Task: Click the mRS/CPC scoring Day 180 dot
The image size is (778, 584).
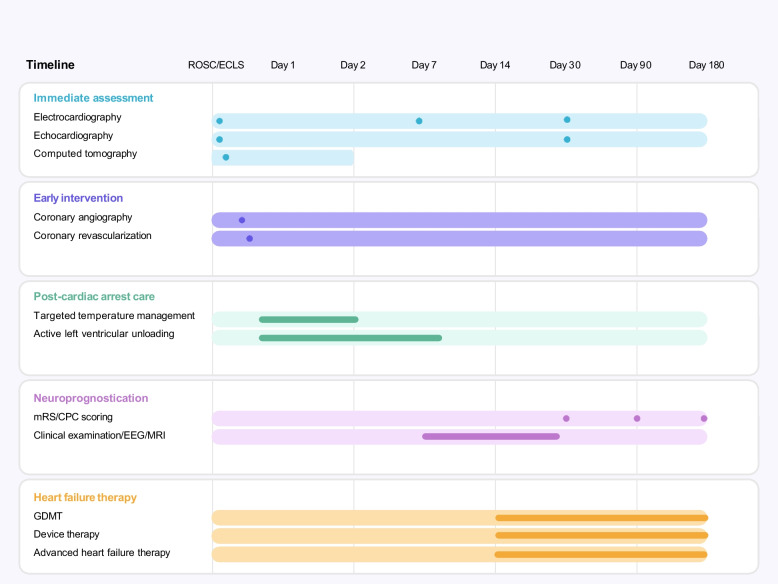Action: point(704,419)
